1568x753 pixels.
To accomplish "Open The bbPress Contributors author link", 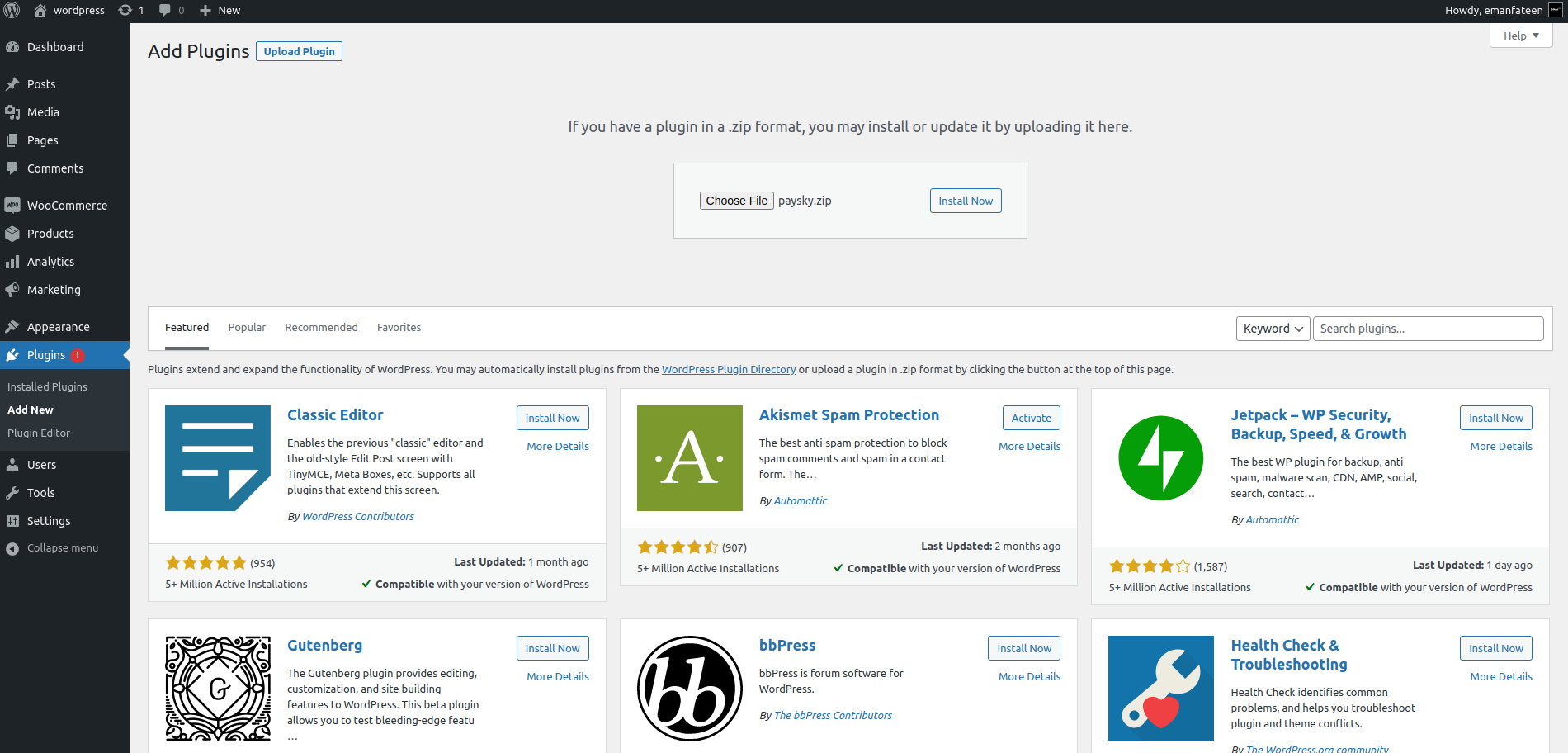I will [833, 715].
